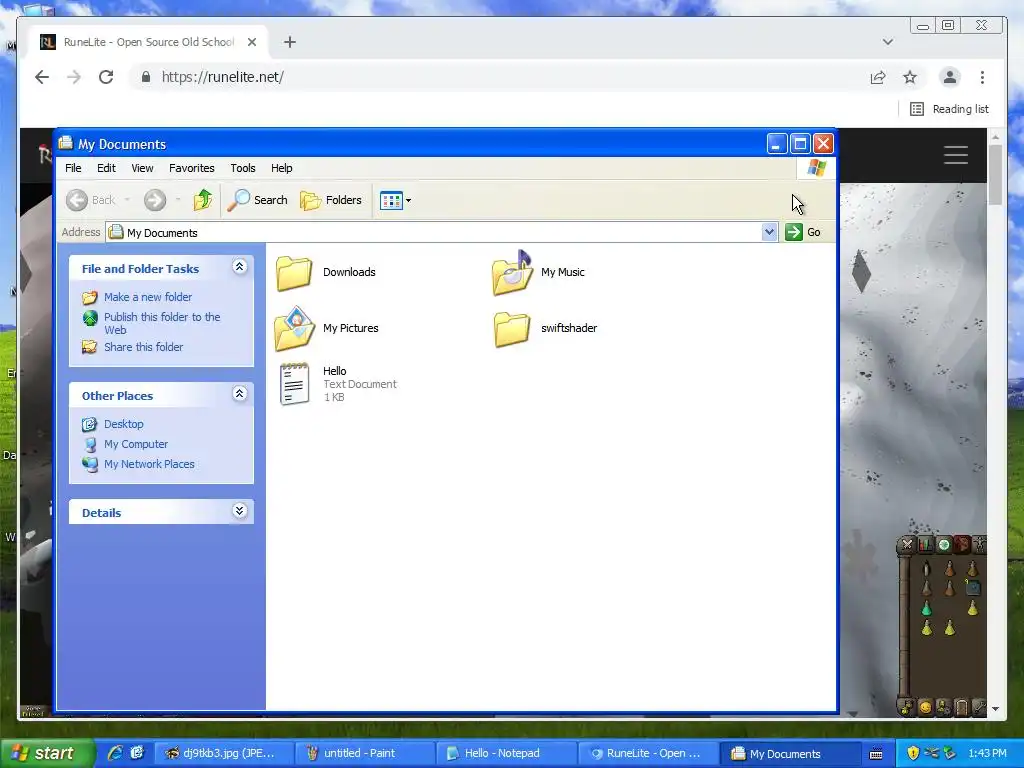Select the My Music folder icon
This screenshot has height=768, width=1024.
click(513, 272)
